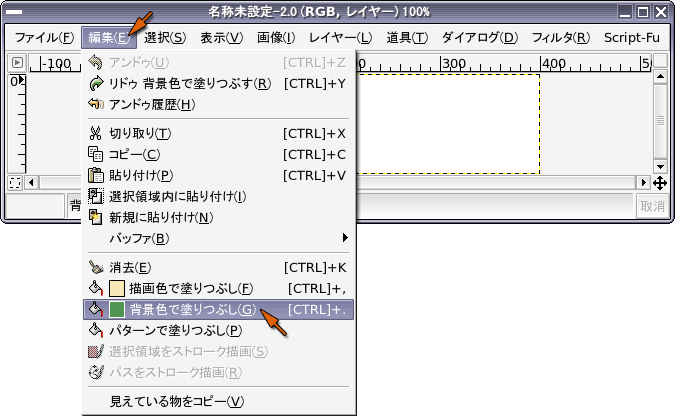Choose 見えている物をコピー from the menu

(176, 401)
